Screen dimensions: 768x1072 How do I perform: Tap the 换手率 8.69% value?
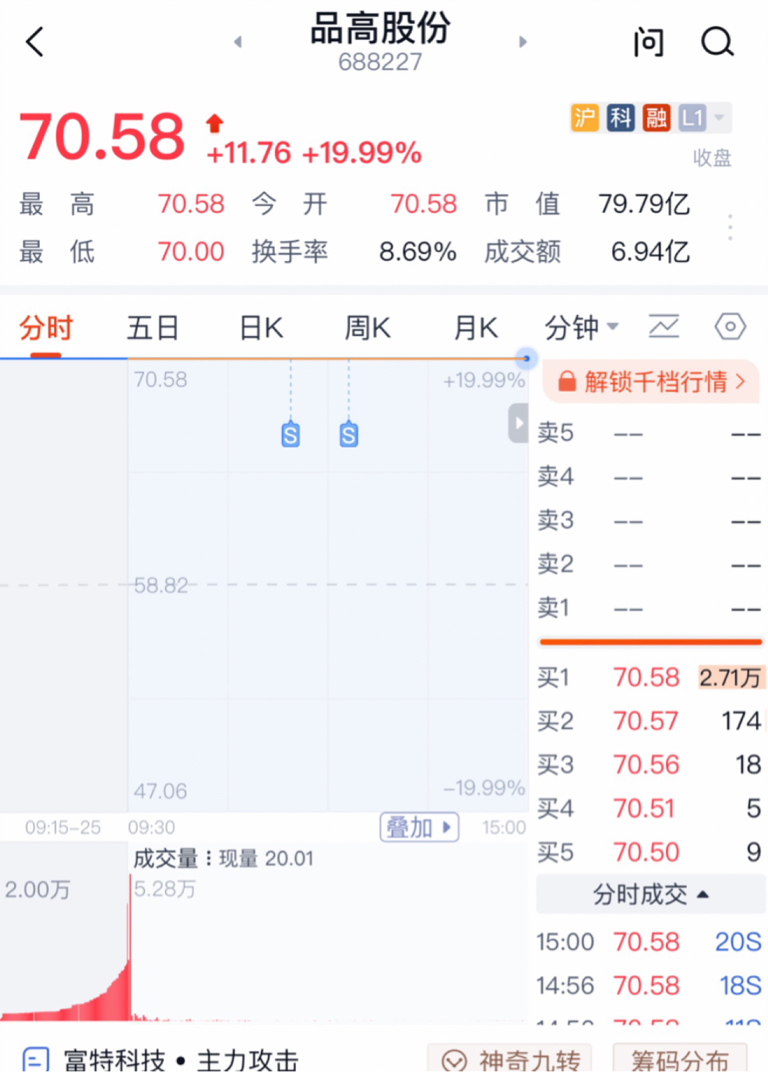418,252
